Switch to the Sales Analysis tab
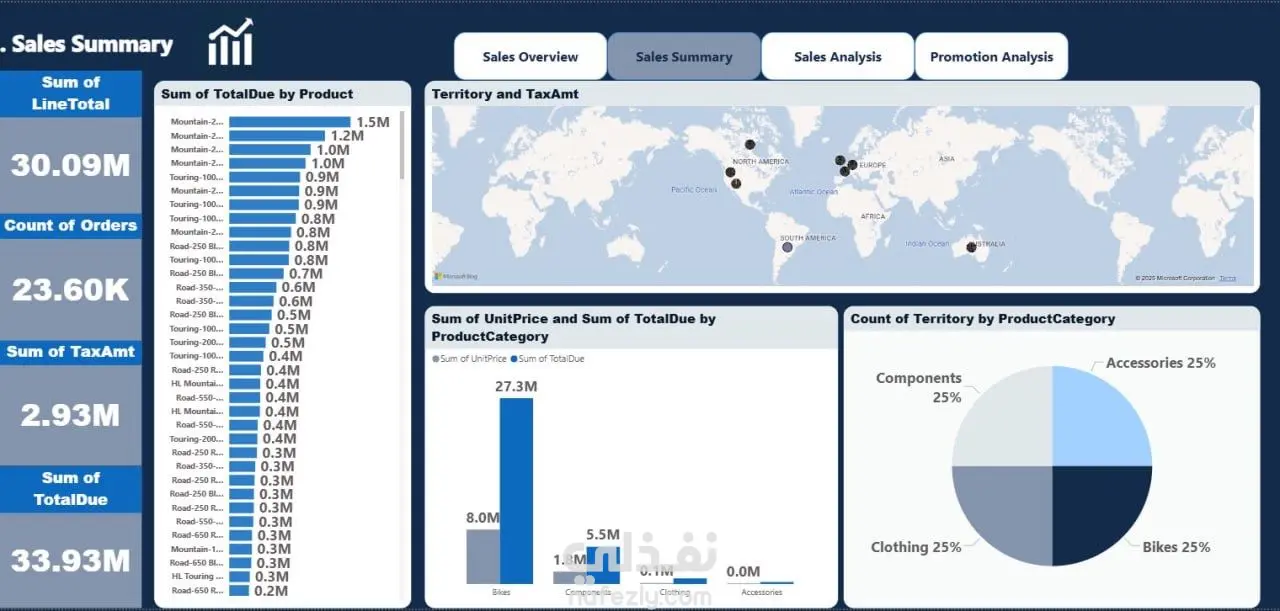 [x=838, y=56]
